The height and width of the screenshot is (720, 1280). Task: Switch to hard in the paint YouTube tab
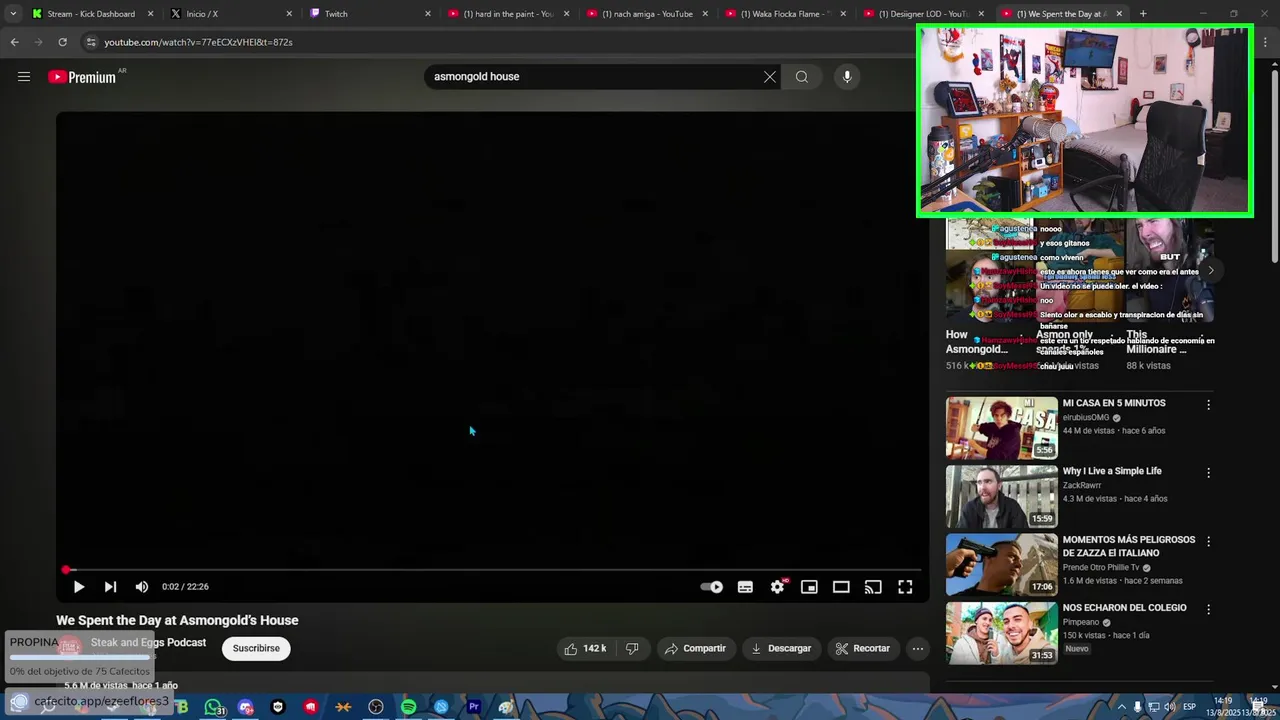pyautogui.click(x=508, y=14)
